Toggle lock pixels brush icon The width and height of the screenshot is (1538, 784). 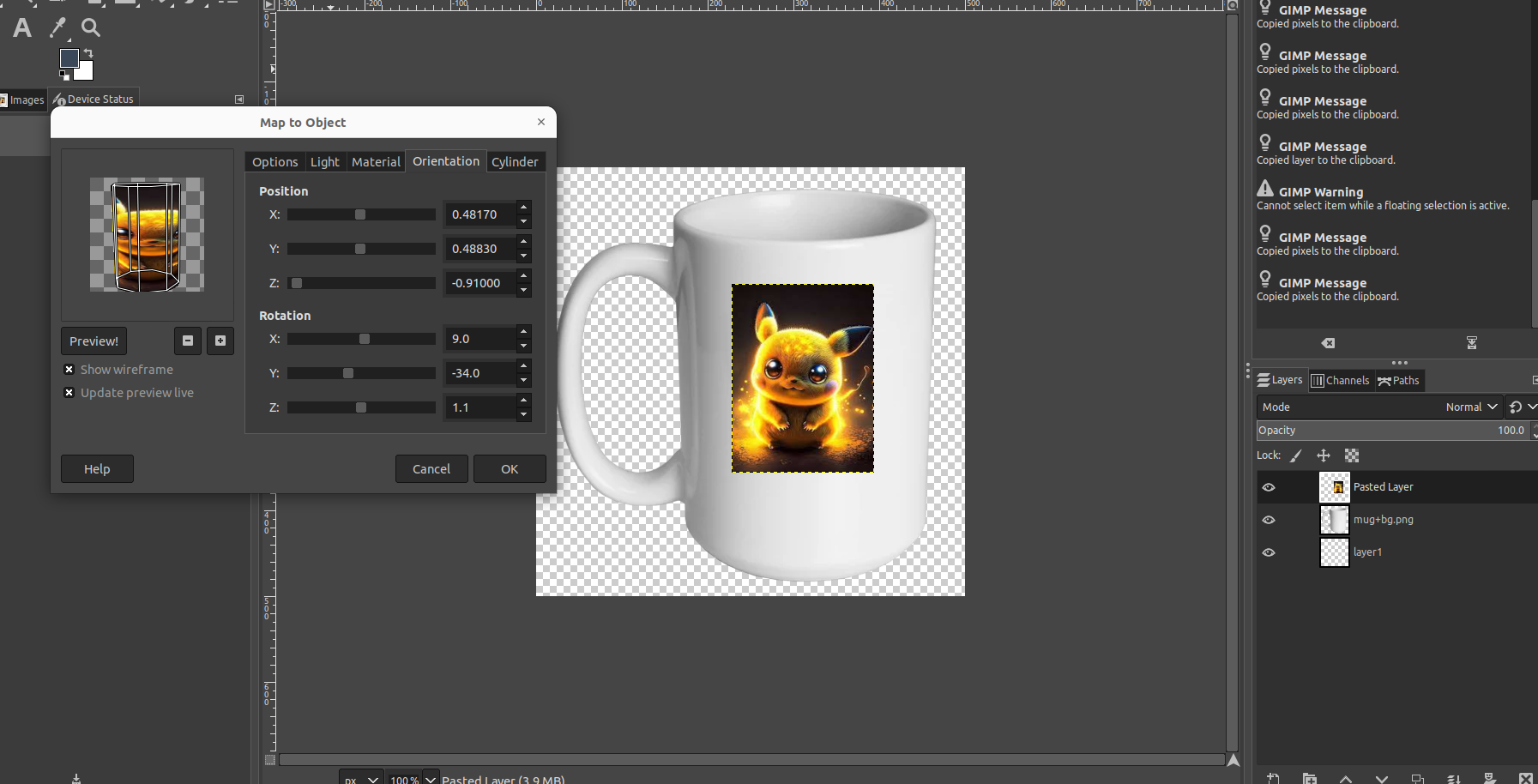click(x=1296, y=455)
